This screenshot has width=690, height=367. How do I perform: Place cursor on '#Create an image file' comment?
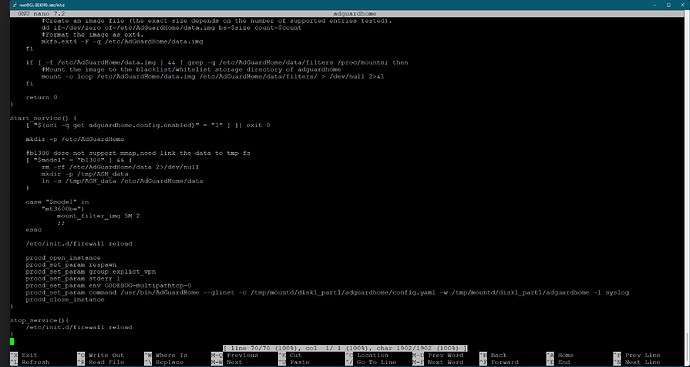pos(217,21)
